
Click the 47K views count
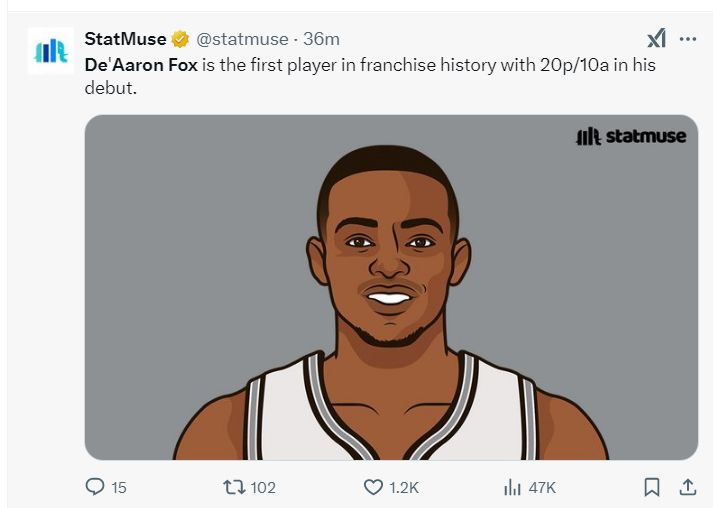(x=542, y=487)
